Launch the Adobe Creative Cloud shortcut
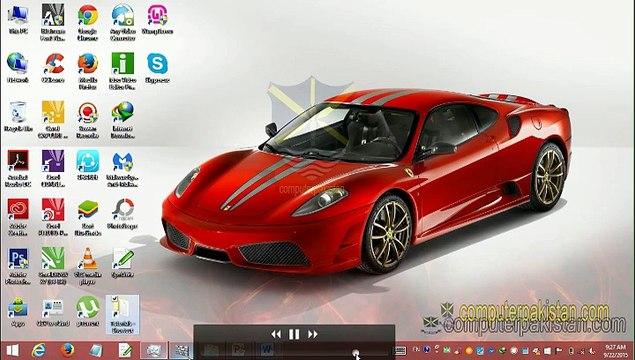This screenshot has height=360, width=635. point(18,217)
